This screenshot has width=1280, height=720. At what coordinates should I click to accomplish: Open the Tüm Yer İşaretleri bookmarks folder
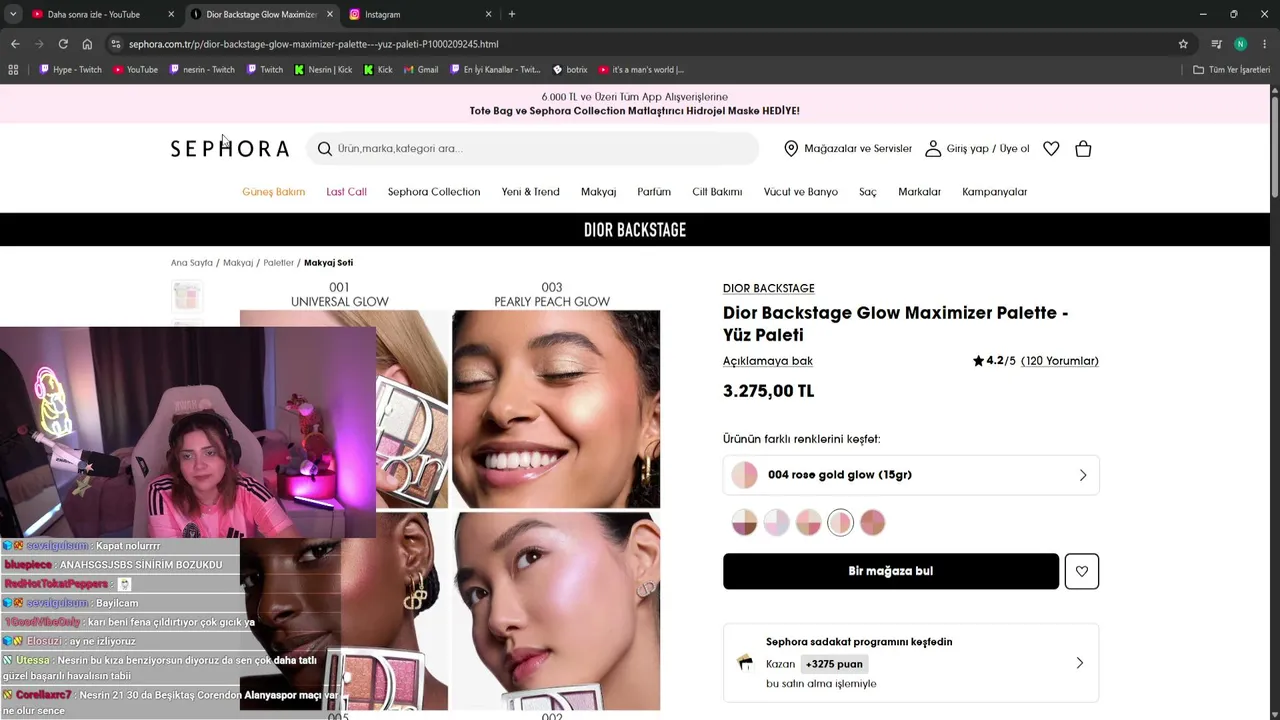pyautogui.click(x=1231, y=70)
